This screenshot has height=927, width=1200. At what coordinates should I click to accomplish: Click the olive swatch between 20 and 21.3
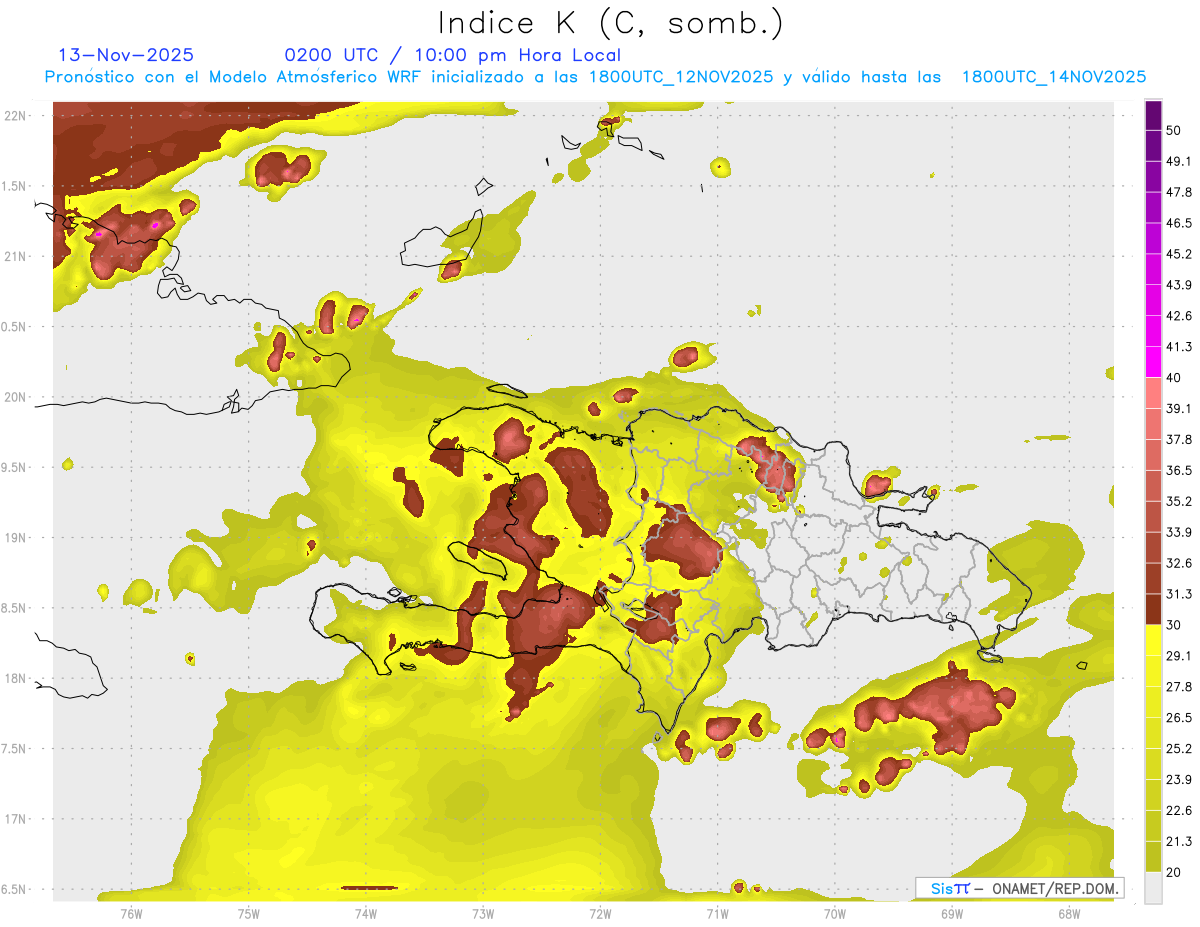(1153, 858)
